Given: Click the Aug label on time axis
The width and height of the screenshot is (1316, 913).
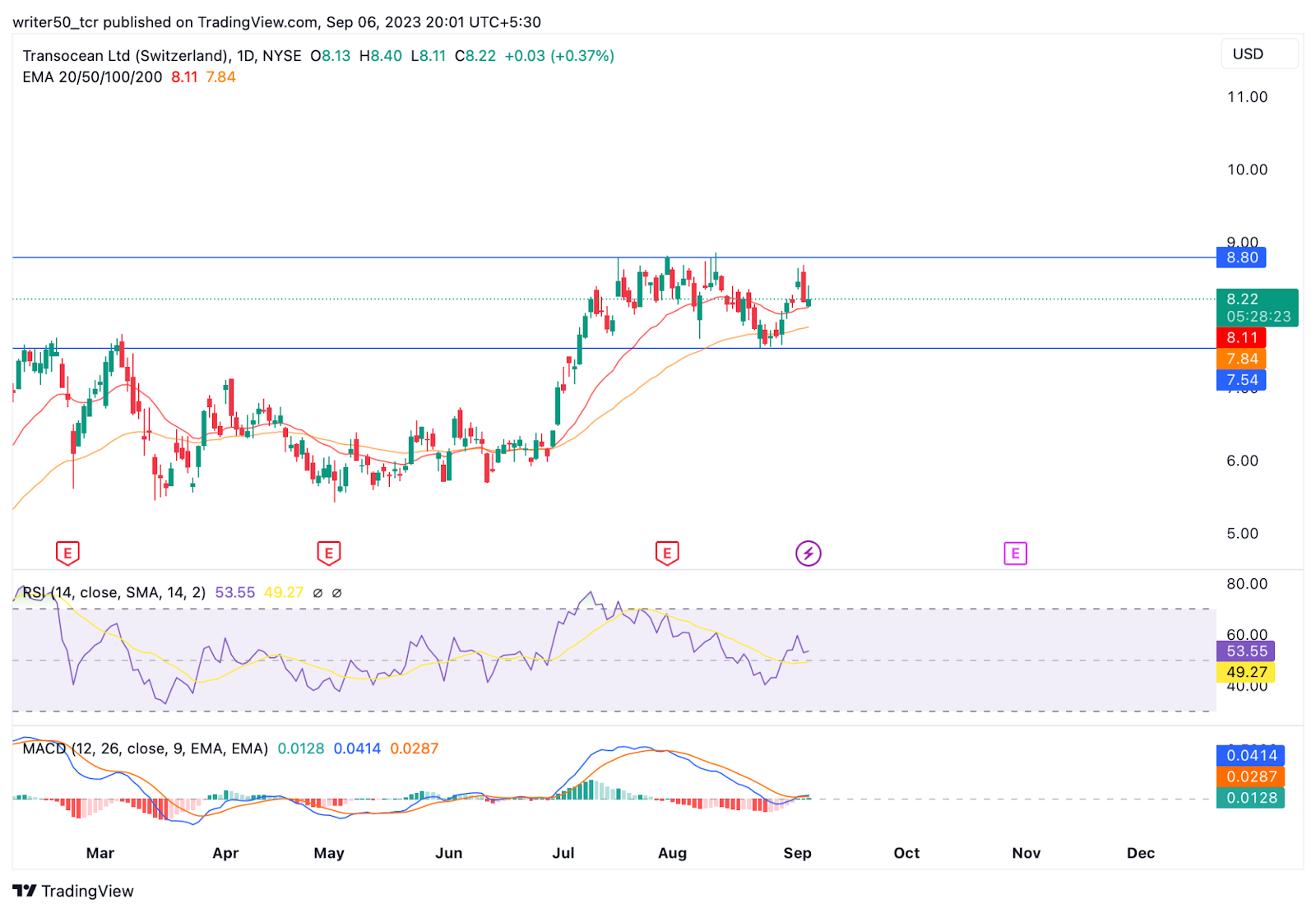Looking at the screenshot, I should coord(672,853).
